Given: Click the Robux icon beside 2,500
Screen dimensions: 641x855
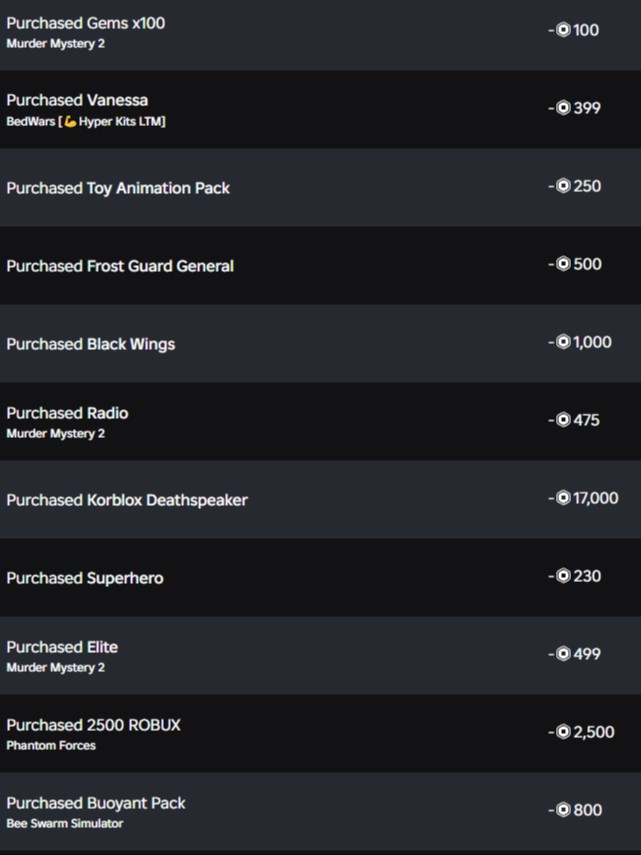Looking at the screenshot, I should tap(563, 732).
